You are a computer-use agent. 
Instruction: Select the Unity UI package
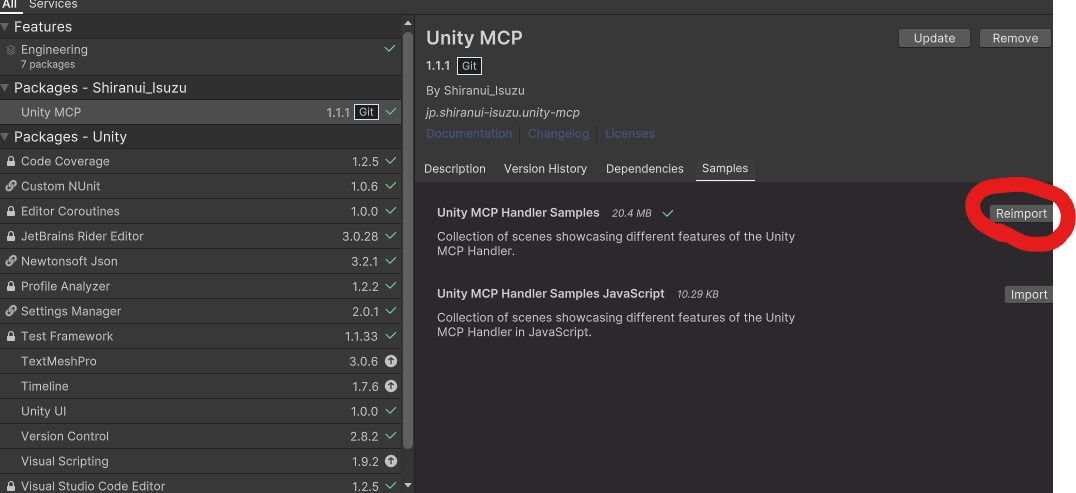[200, 411]
